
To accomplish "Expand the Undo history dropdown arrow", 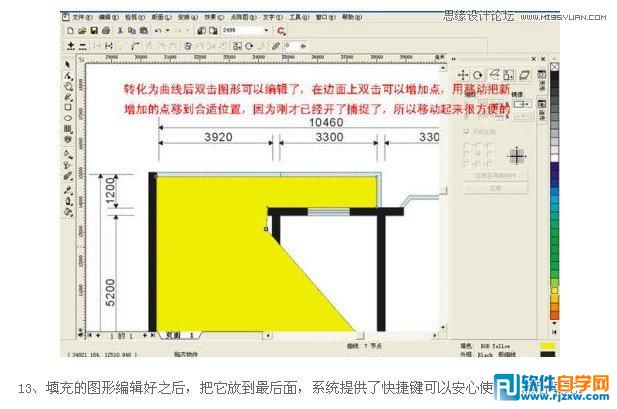I will (168, 31).
